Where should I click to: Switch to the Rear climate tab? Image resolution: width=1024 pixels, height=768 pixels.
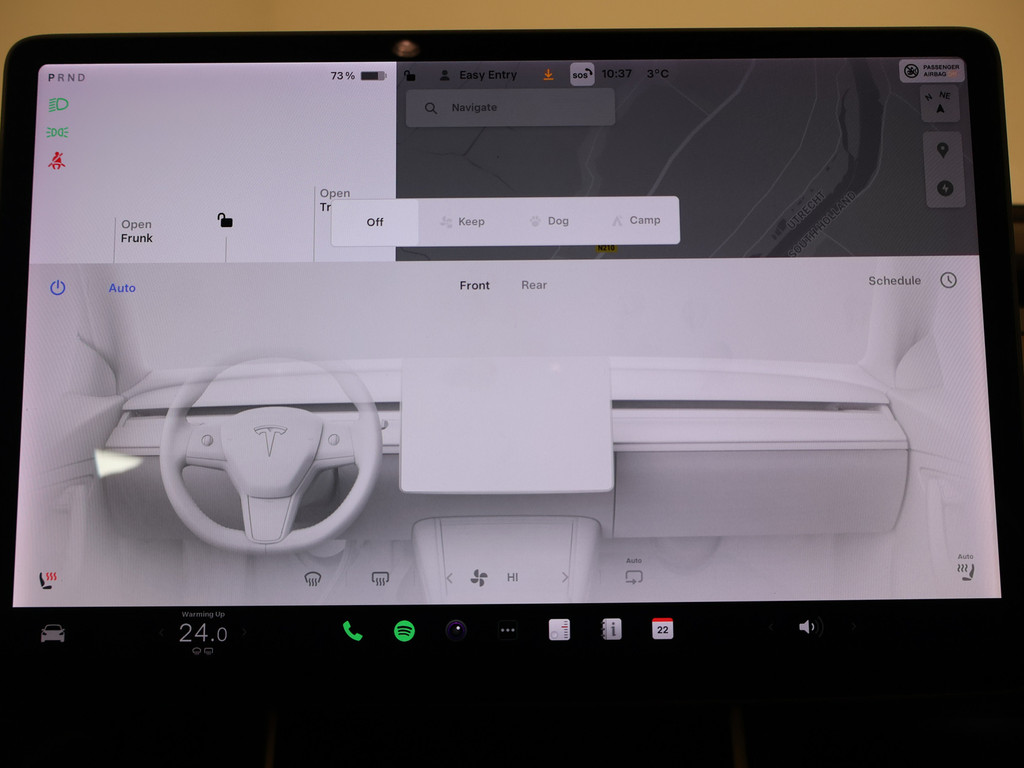coord(534,285)
